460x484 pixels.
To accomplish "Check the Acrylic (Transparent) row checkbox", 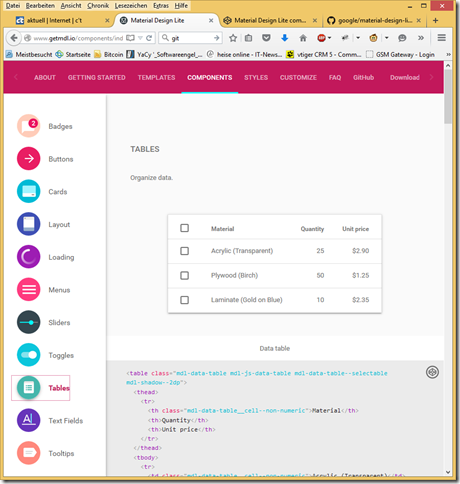I will (184, 251).
